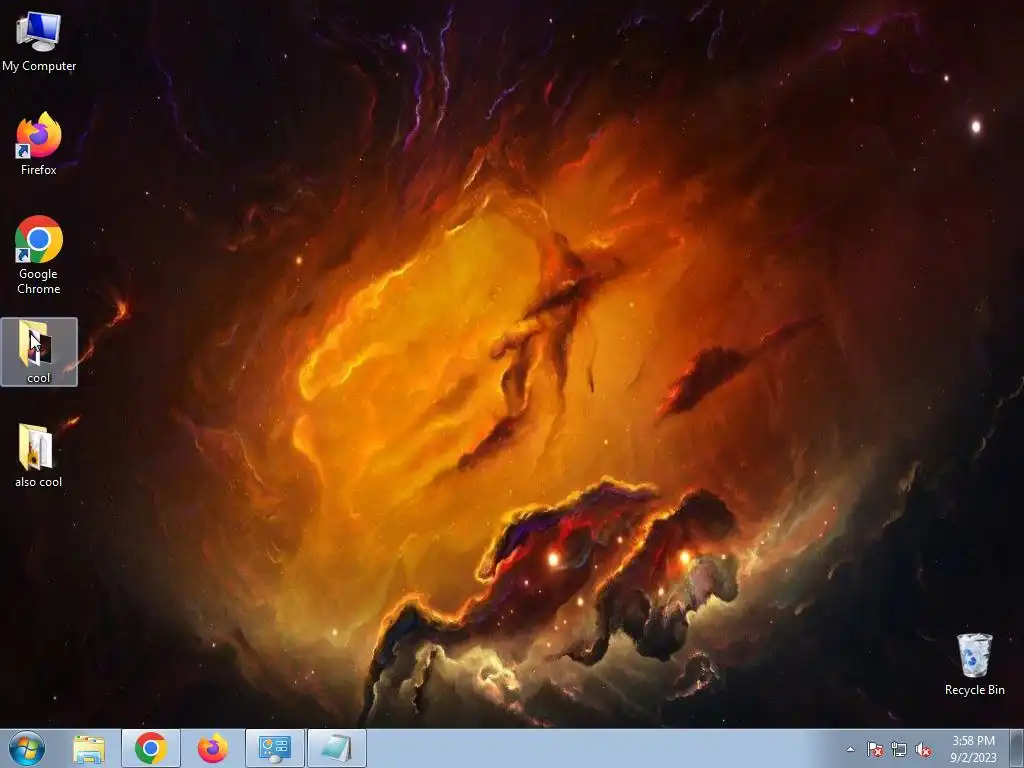The width and height of the screenshot is (1024, 768).
Task: Select the also cool folder
Action: pos(39,456)
